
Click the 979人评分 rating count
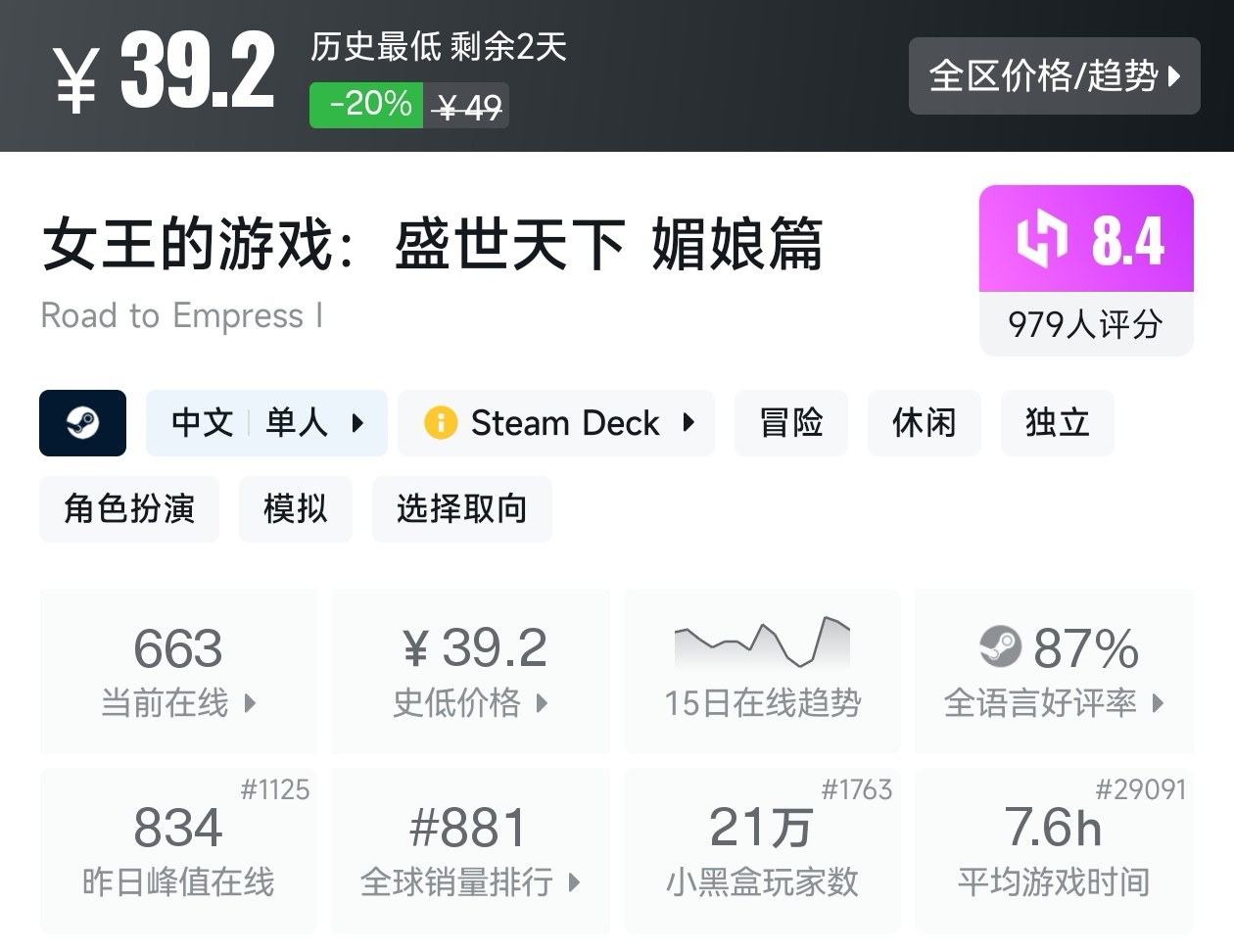tap(1085, 324)
